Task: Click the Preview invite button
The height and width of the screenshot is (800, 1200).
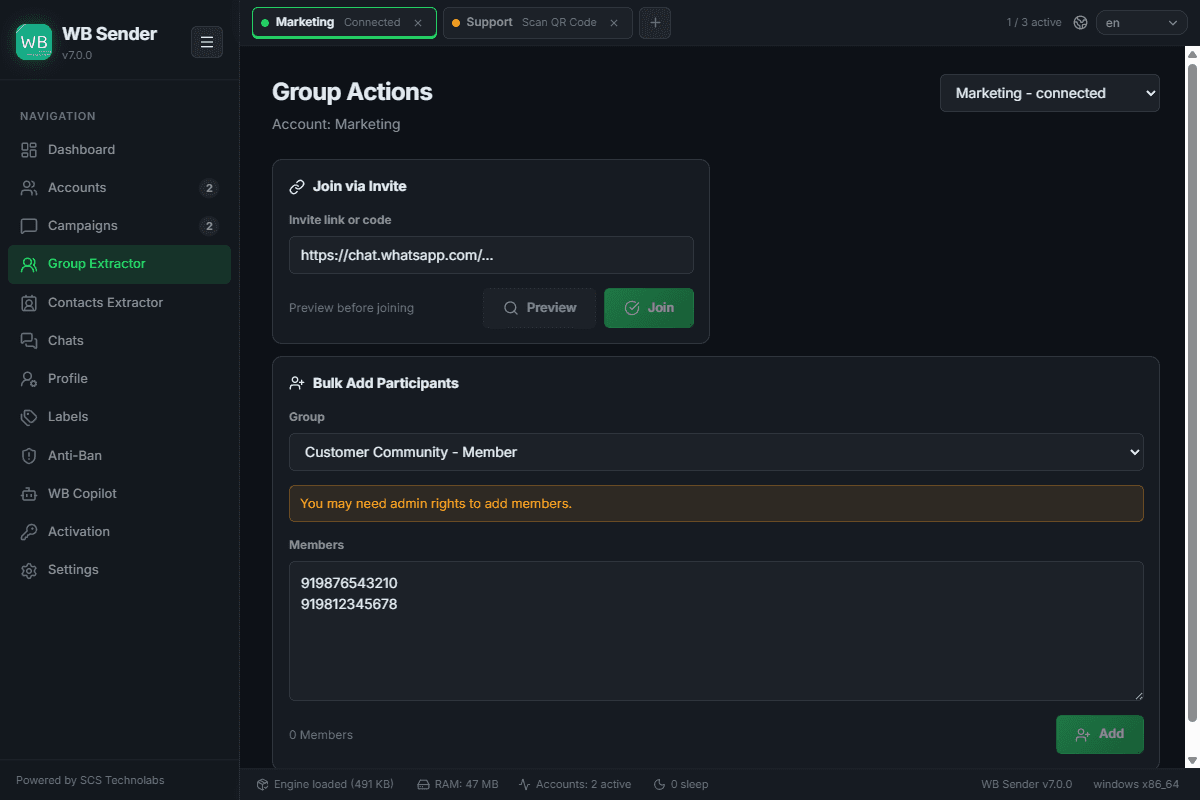Action: (x=540, y=308)
